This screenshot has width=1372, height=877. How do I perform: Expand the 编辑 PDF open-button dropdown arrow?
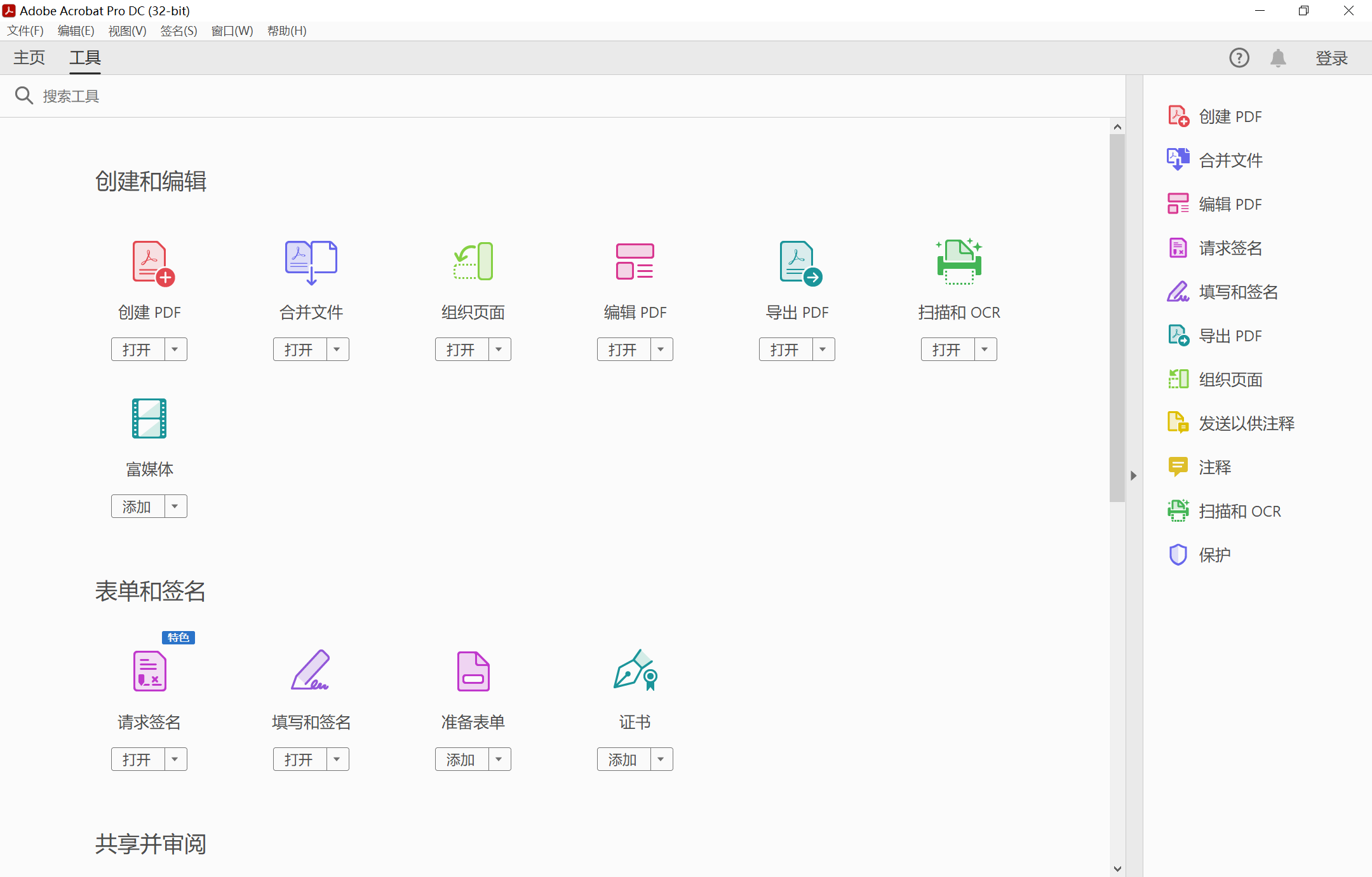[661, 350]
